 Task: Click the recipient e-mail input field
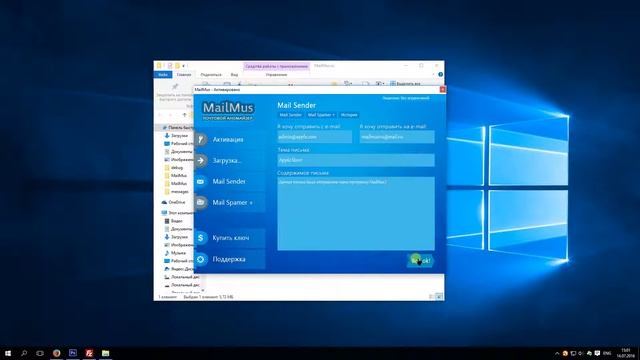[x=397, y=137]
